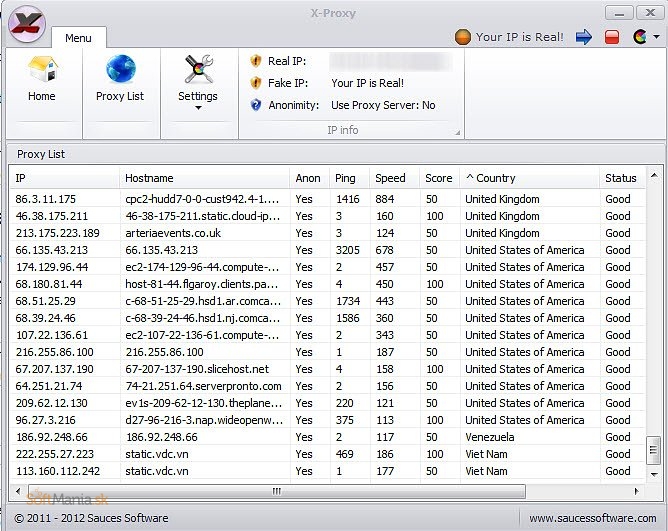The height and width of the screenshot is (531, 668).
Task: Select proxy row 107.22.136.61
Action: coord(327,335)
